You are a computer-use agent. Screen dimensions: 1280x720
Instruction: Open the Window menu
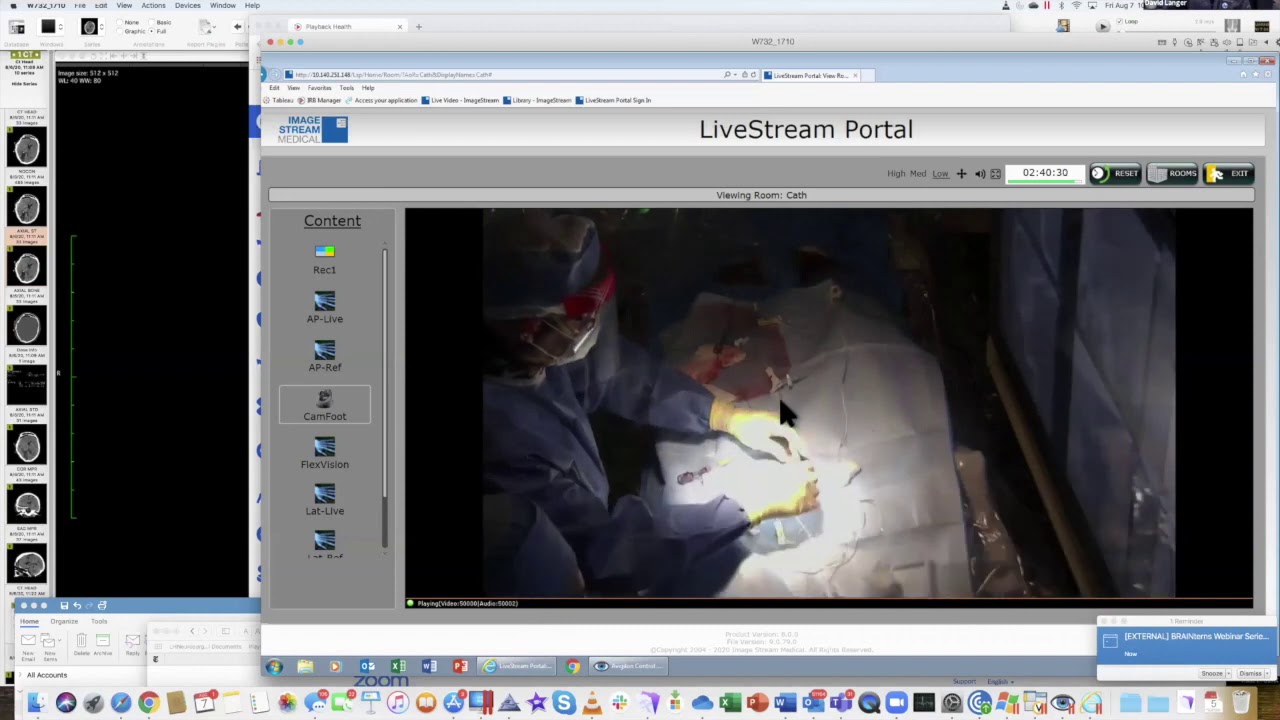click(223, 5)
